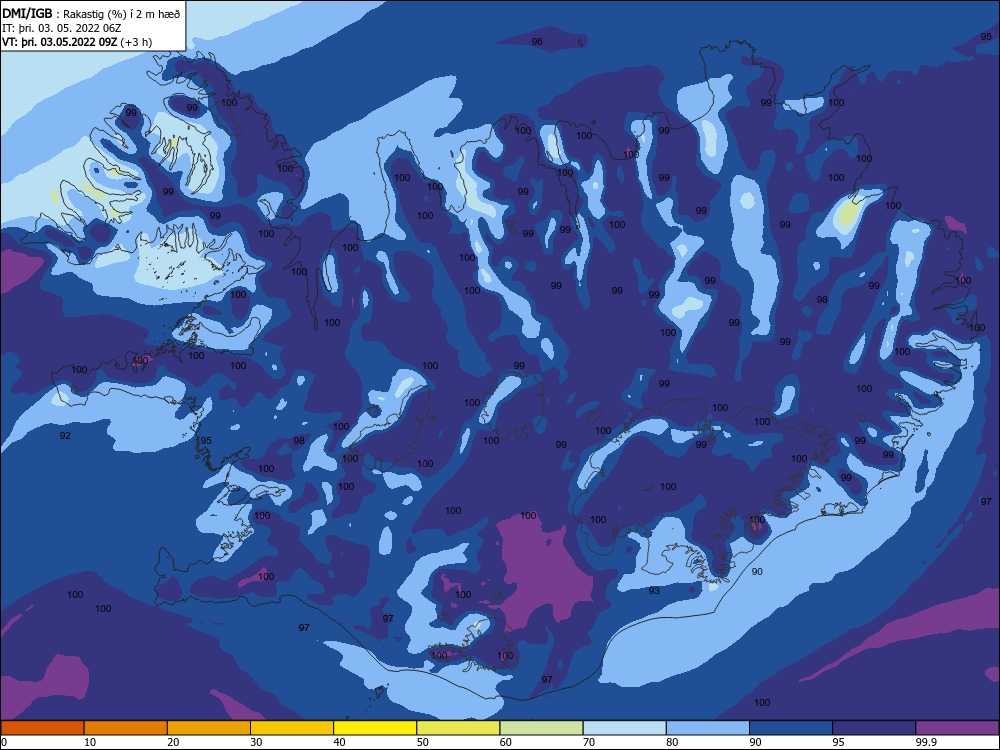The image size is (1000, 750).
Task: Click the '30' legend scale label
Action: coord(256,742)
